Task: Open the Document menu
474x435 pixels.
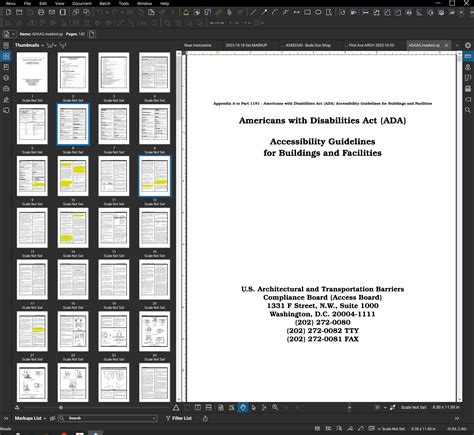Action: [82, 3]
